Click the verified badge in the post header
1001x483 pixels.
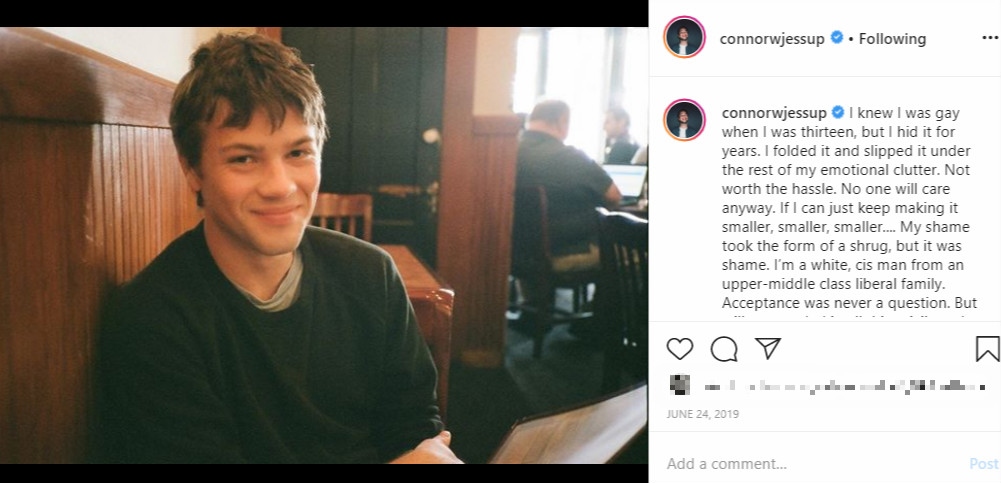click(x=836, y=38)
